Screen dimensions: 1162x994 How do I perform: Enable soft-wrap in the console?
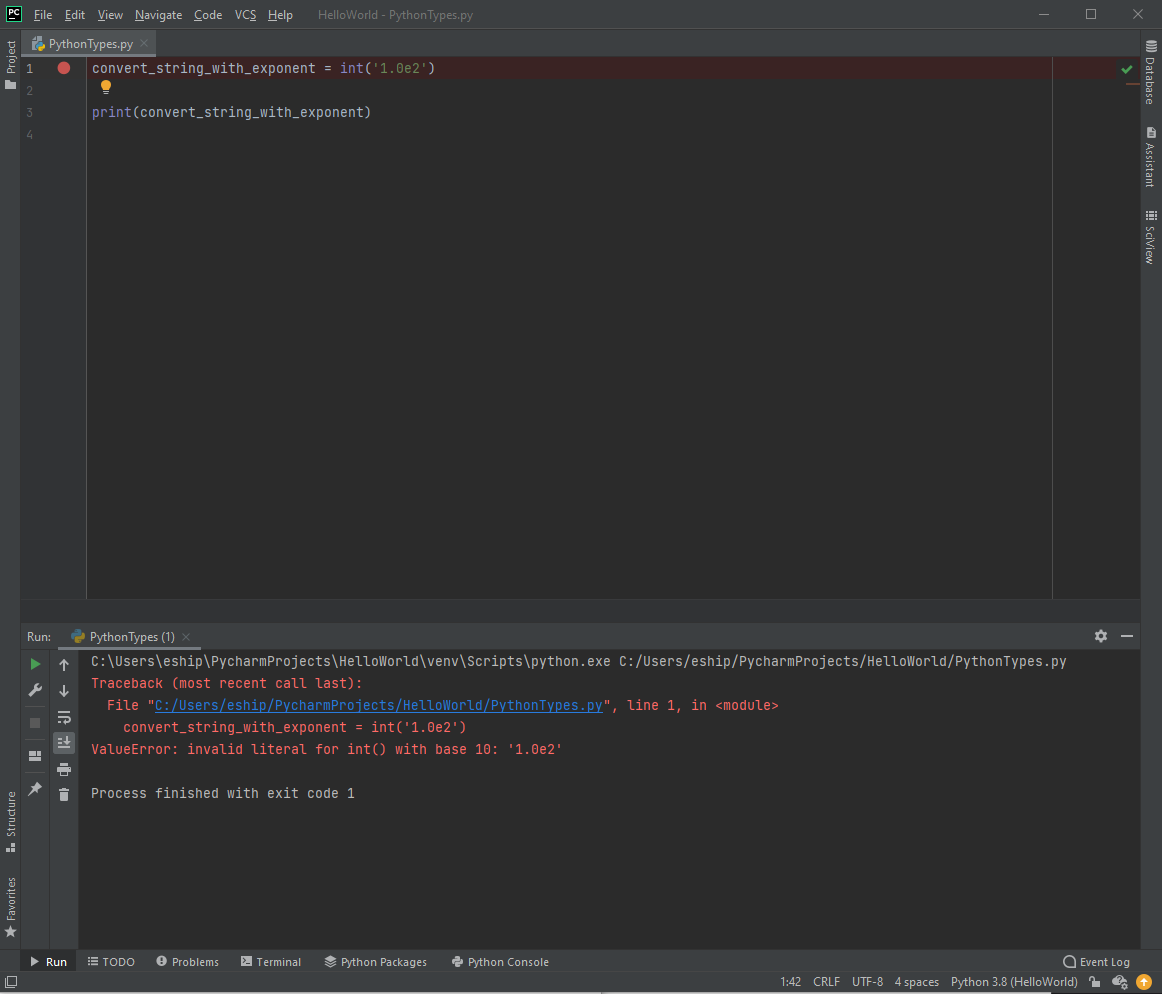coord(63,717)
